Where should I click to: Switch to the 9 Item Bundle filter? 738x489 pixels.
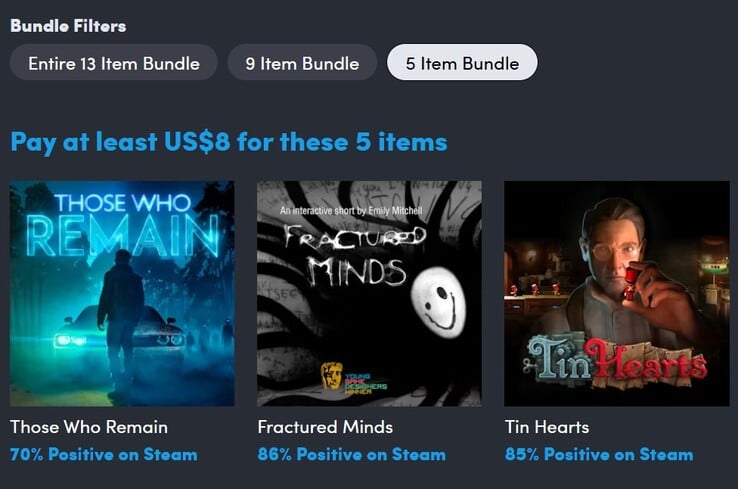302,63
